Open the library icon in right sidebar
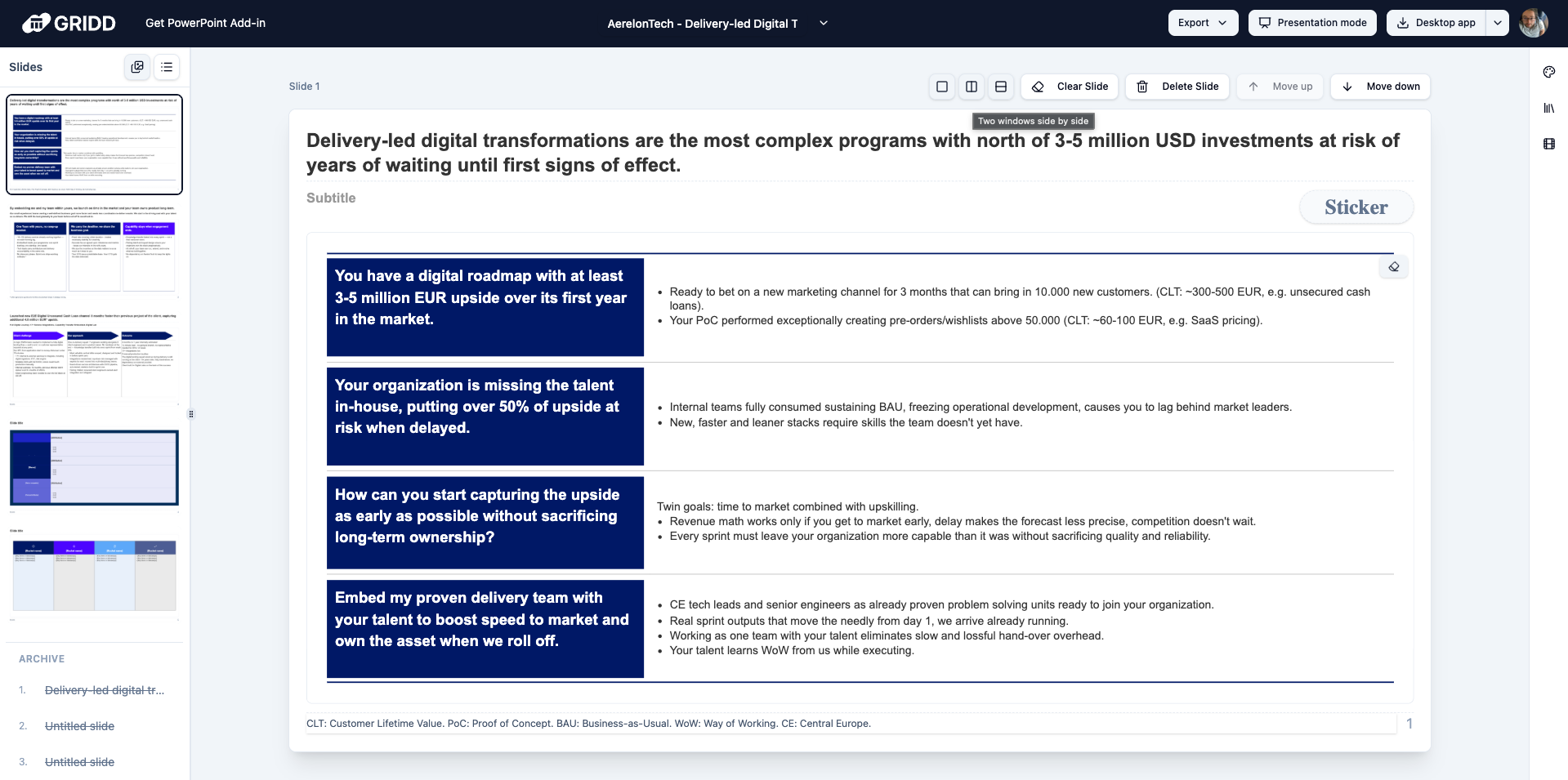The image size is (1568, 780). point(1549,108)
